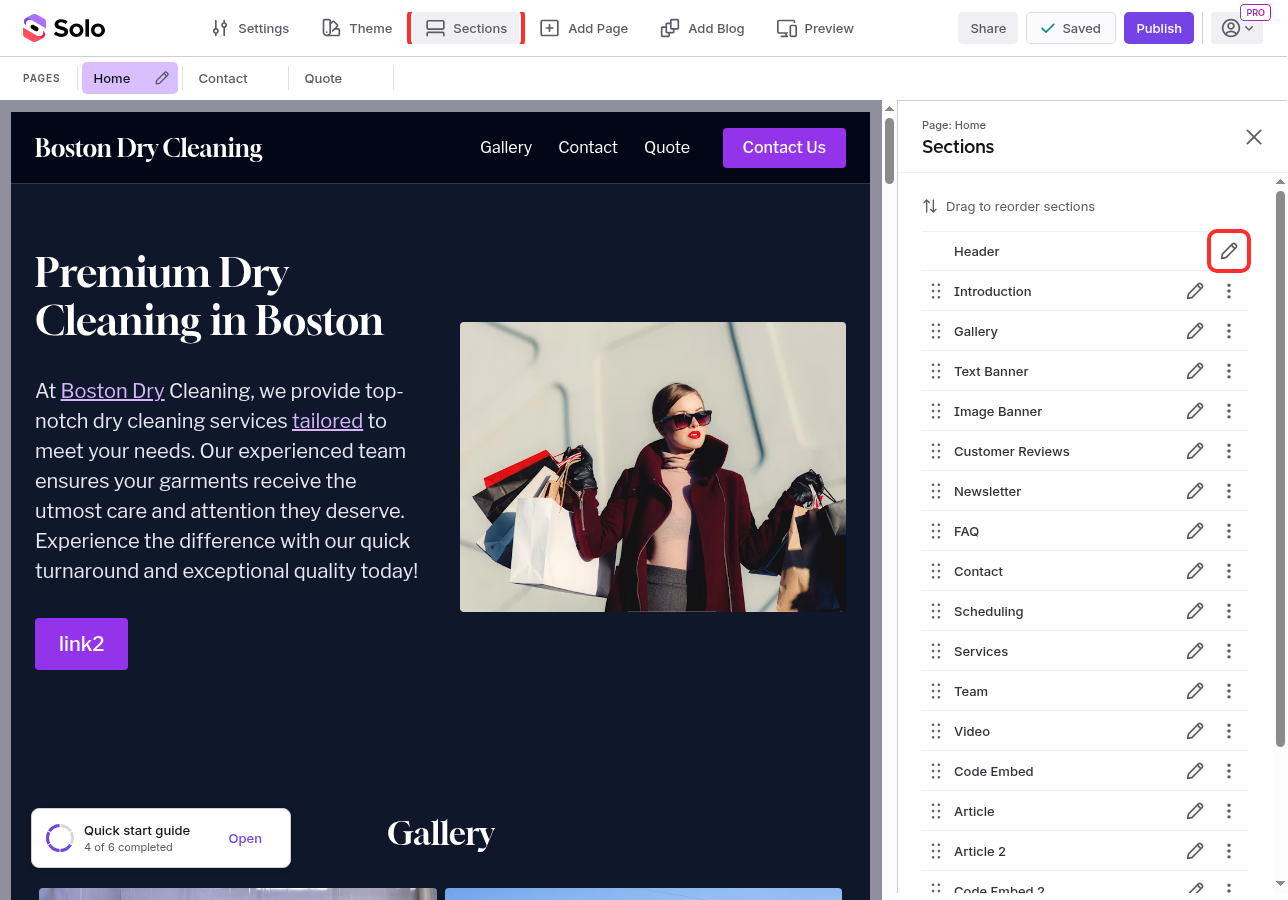Edit the Gallery section pencil icon
This screenshot has height=900, width=1288.
coord(1195,331)
